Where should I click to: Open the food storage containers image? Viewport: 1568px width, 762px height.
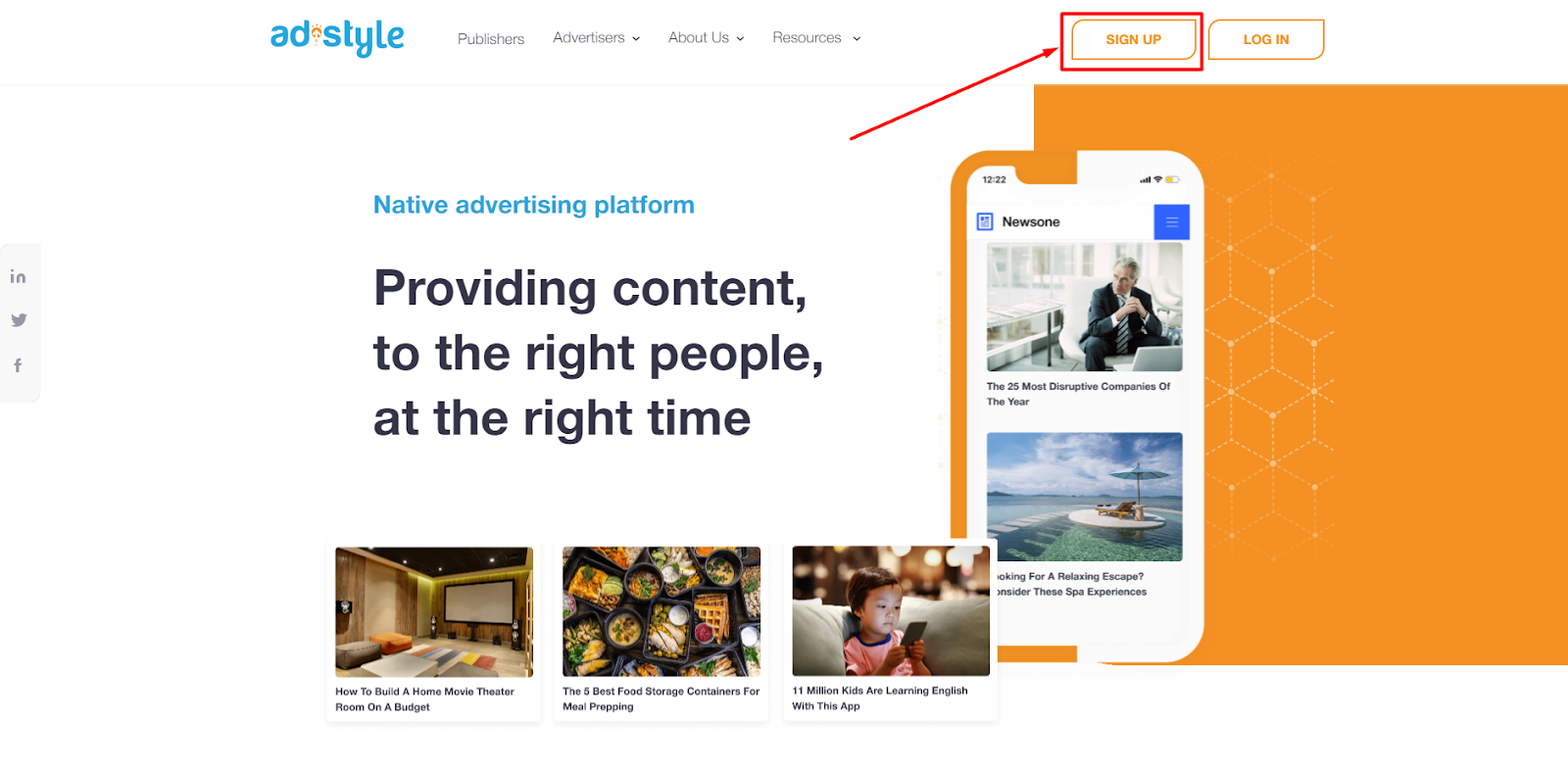point(661,612)
